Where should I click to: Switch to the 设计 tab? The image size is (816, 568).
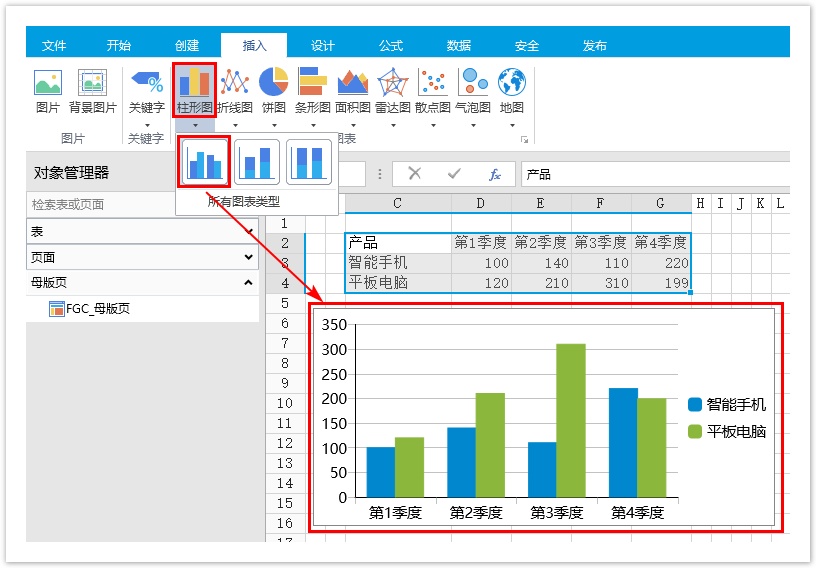(323, 46)
